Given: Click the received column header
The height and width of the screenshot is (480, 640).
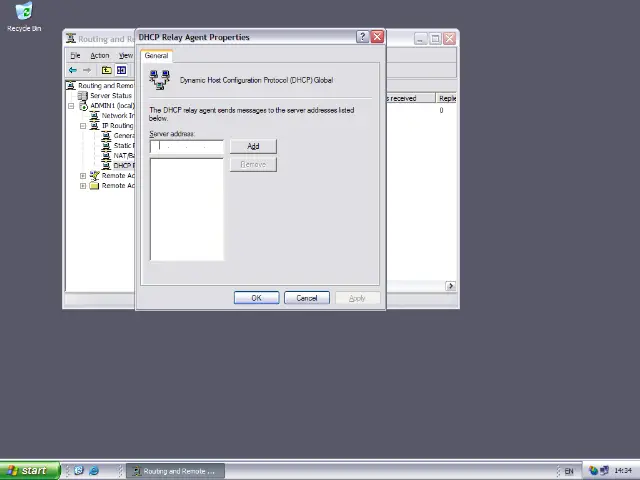Looking at the screenshot, I should point(411,98).
